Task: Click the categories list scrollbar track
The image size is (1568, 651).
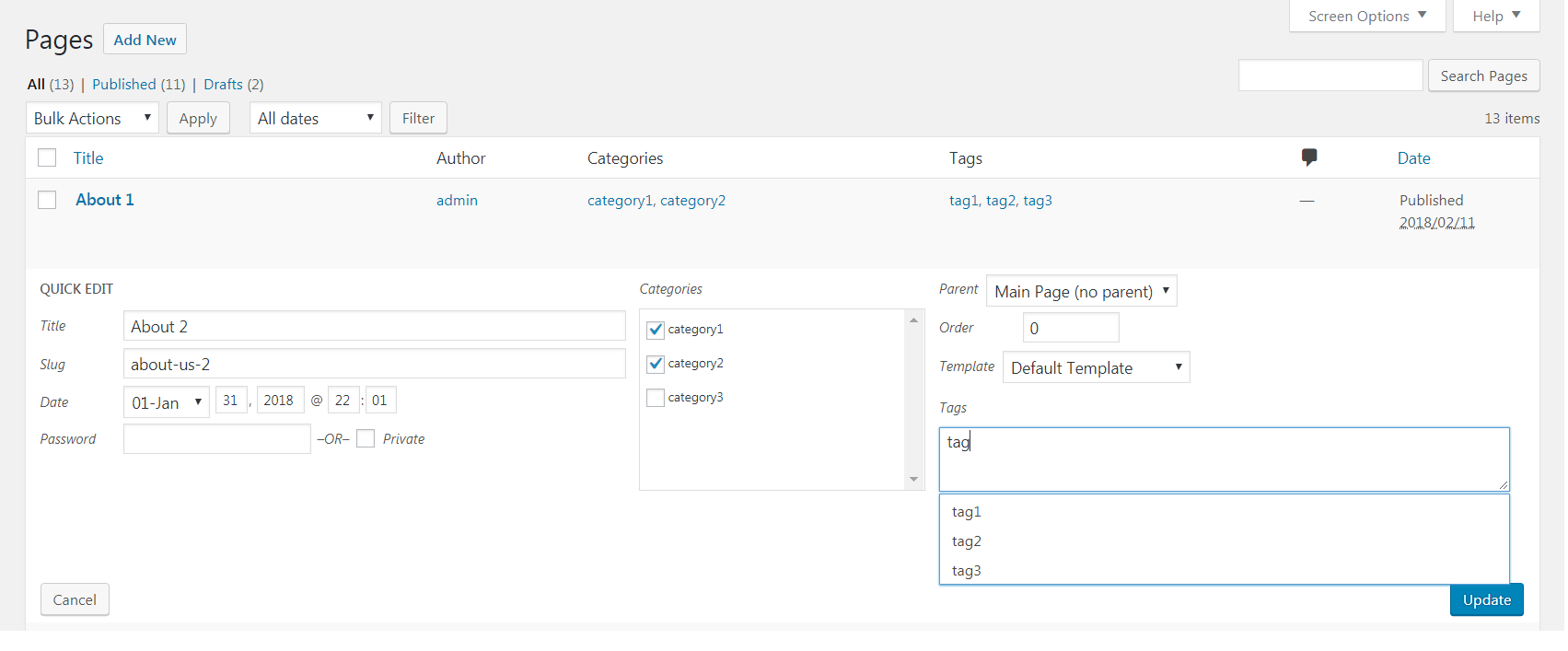Action: click(x=913, y=400)
